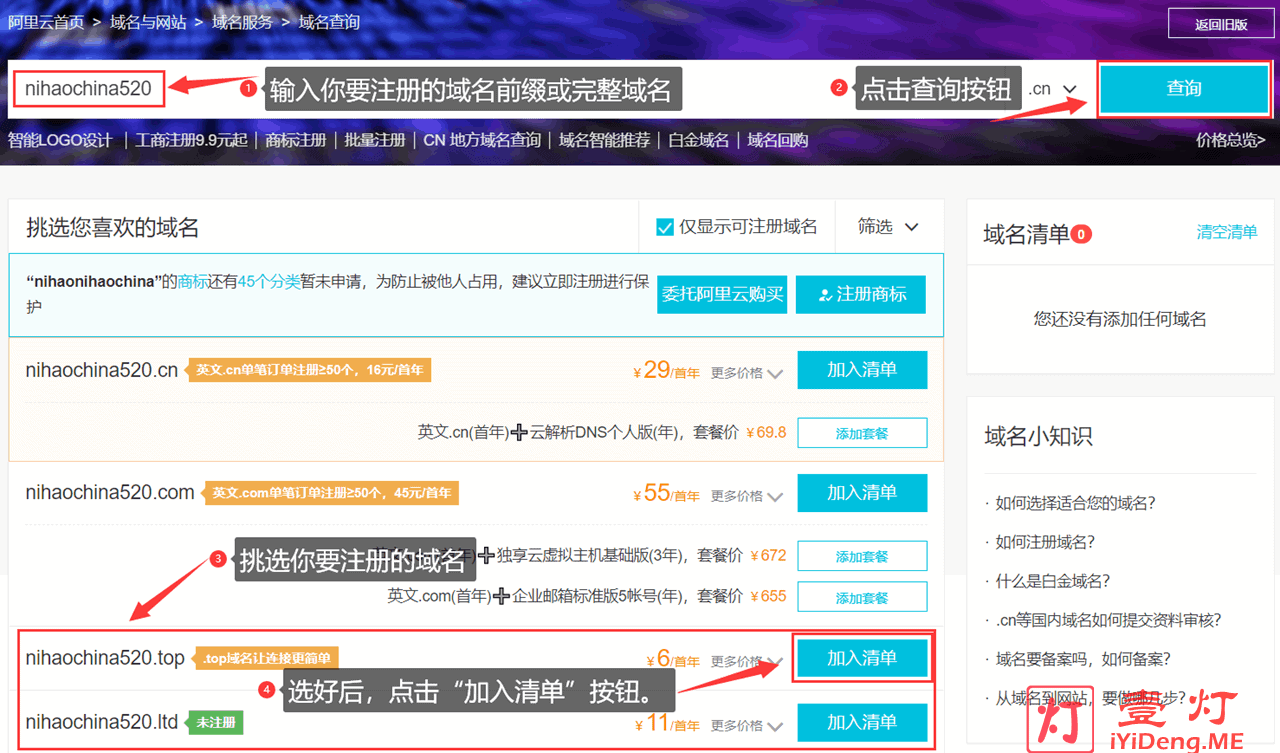Click nihaochina520.top domain name text
Image resolution: width=1280 pixels, height=753 pixels.
pyautogui.click(x=106, y=658)
